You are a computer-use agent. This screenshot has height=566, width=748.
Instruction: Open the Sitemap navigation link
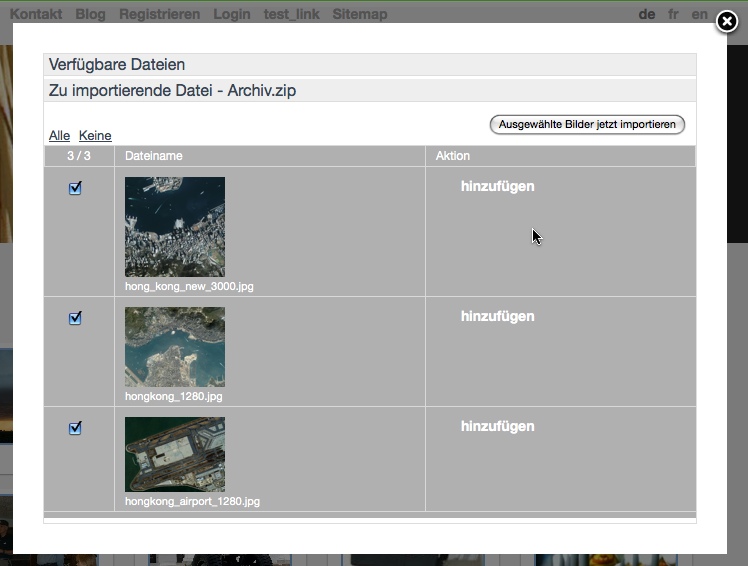point(359,14)
